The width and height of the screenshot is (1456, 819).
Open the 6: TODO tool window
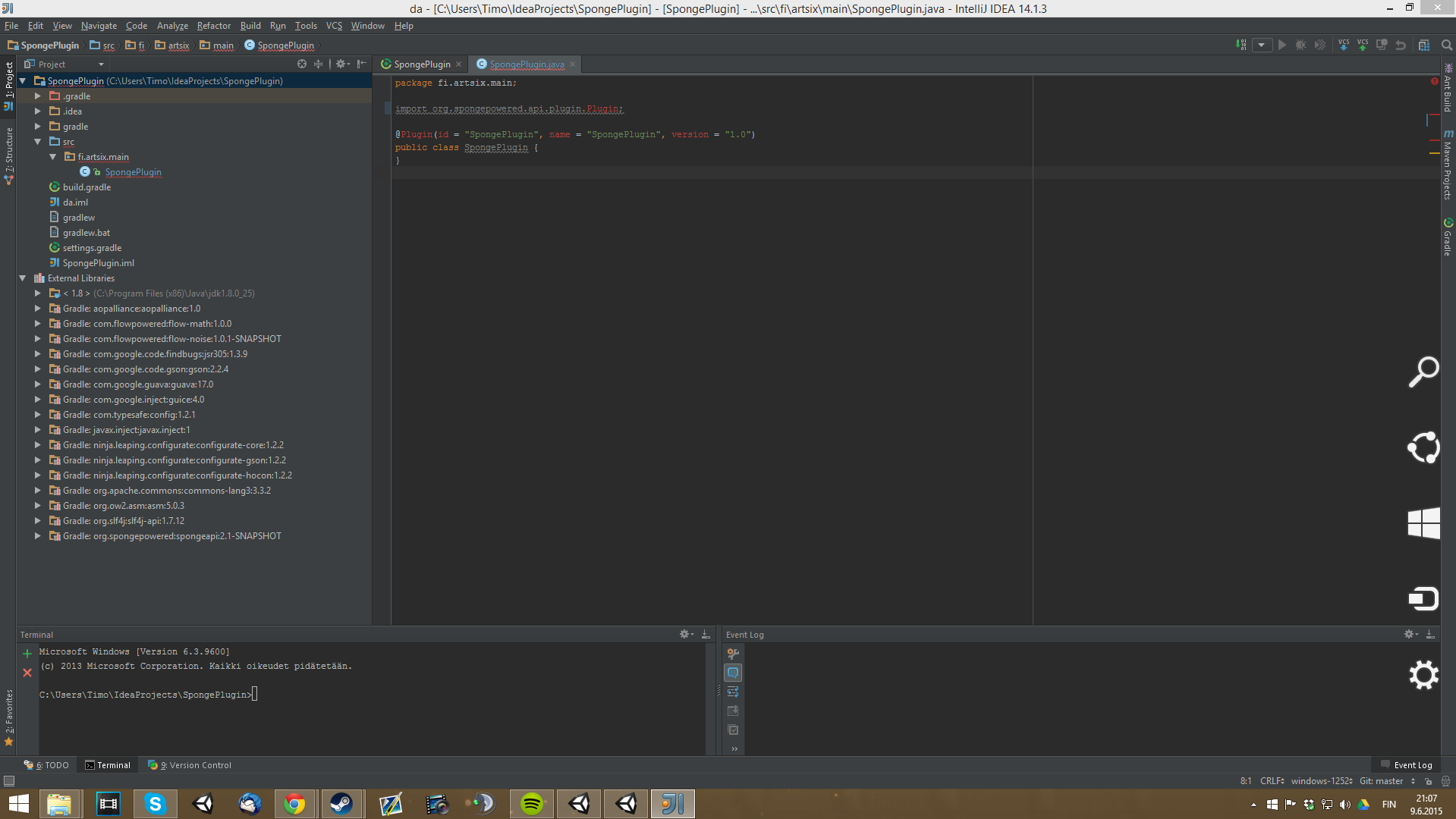46,764
